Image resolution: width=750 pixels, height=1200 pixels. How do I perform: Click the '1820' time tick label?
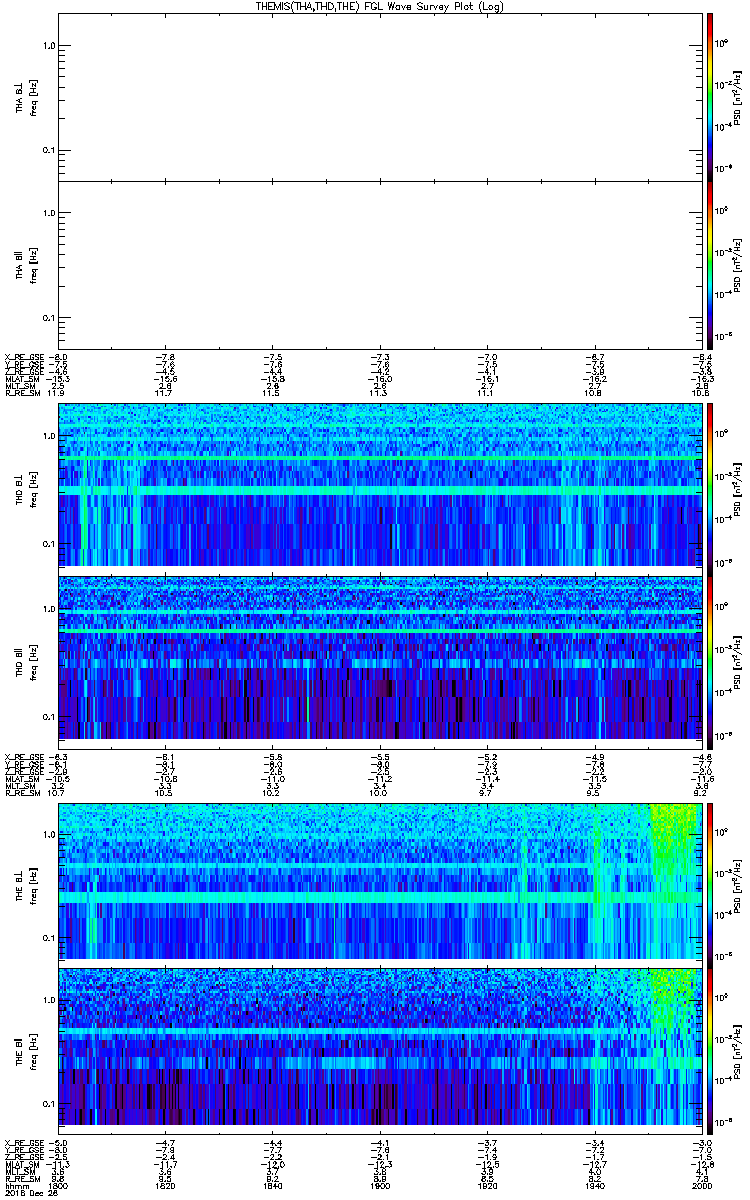coord(165,1185)
